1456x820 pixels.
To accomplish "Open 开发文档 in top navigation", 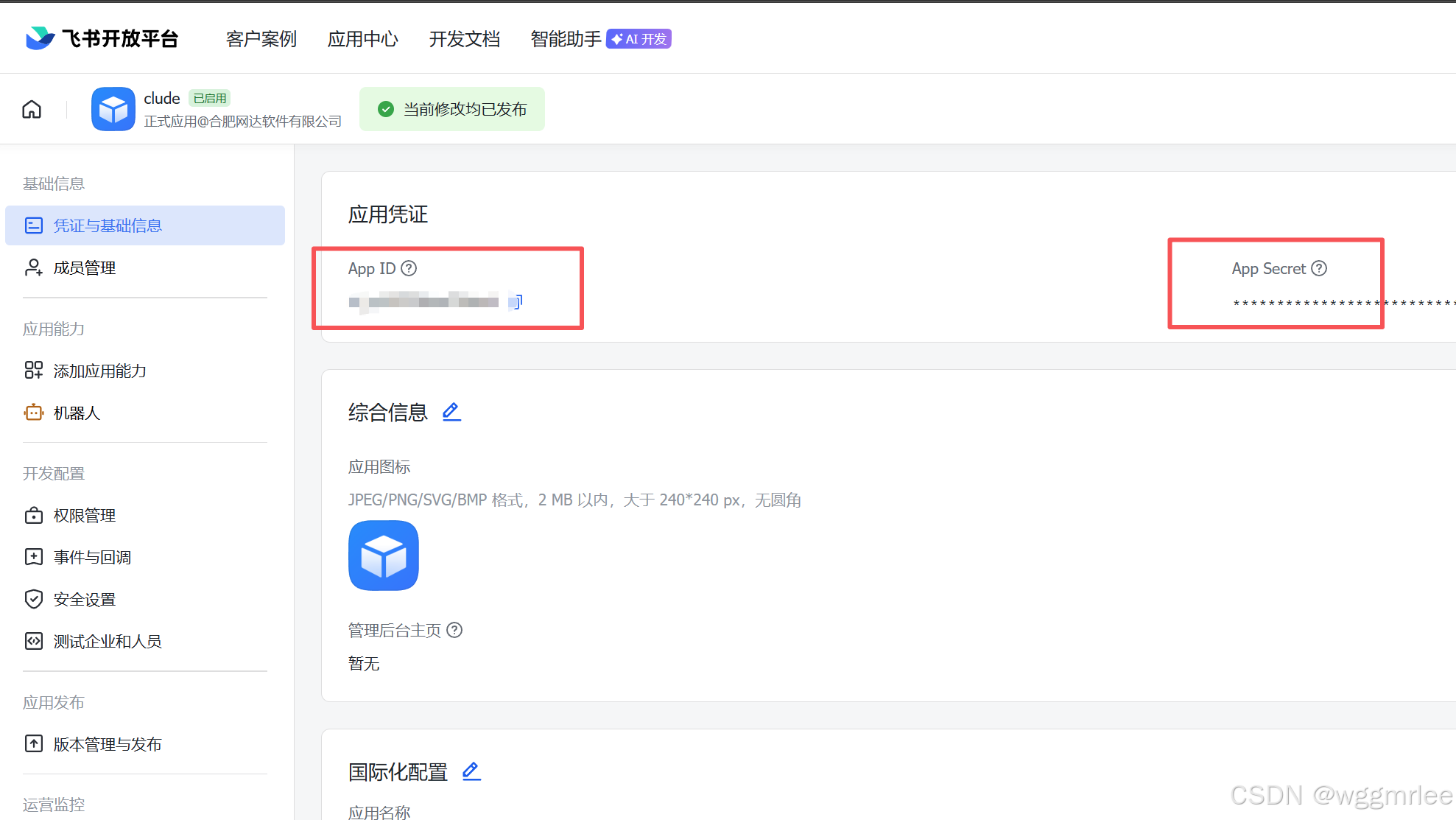I will (464, 39).
